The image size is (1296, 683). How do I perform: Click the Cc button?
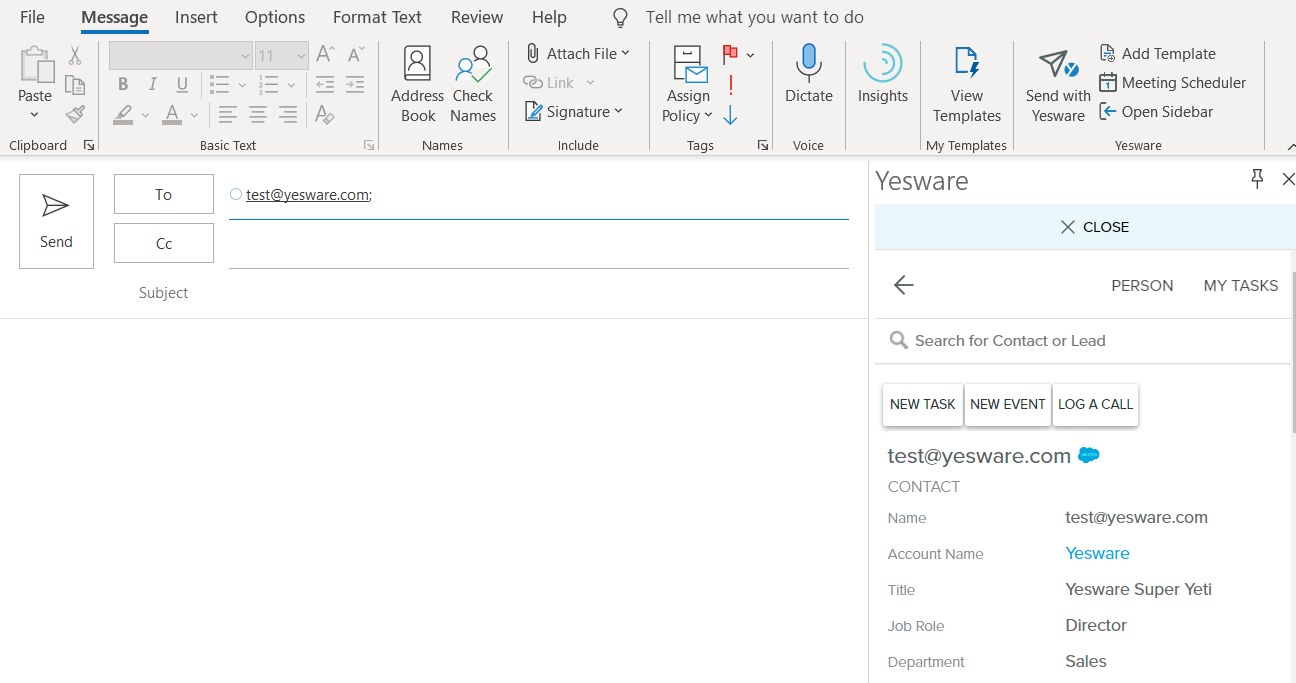point(164,243)
